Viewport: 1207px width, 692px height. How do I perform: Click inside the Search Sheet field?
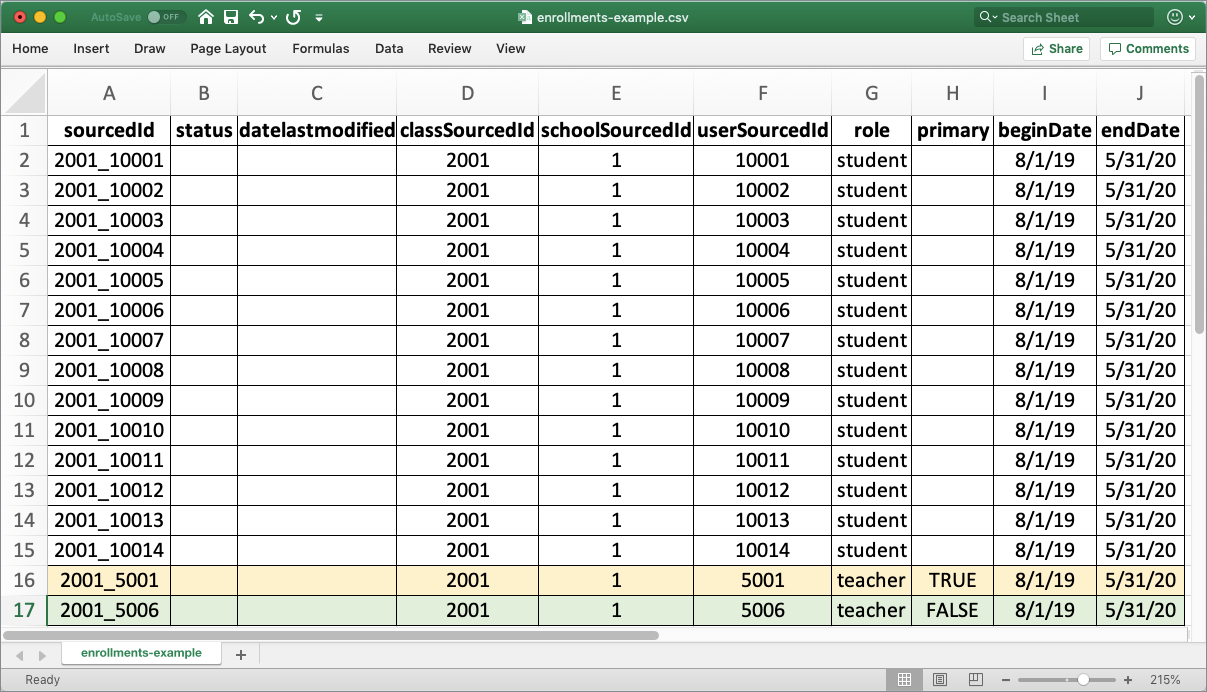pos(1070,17)
